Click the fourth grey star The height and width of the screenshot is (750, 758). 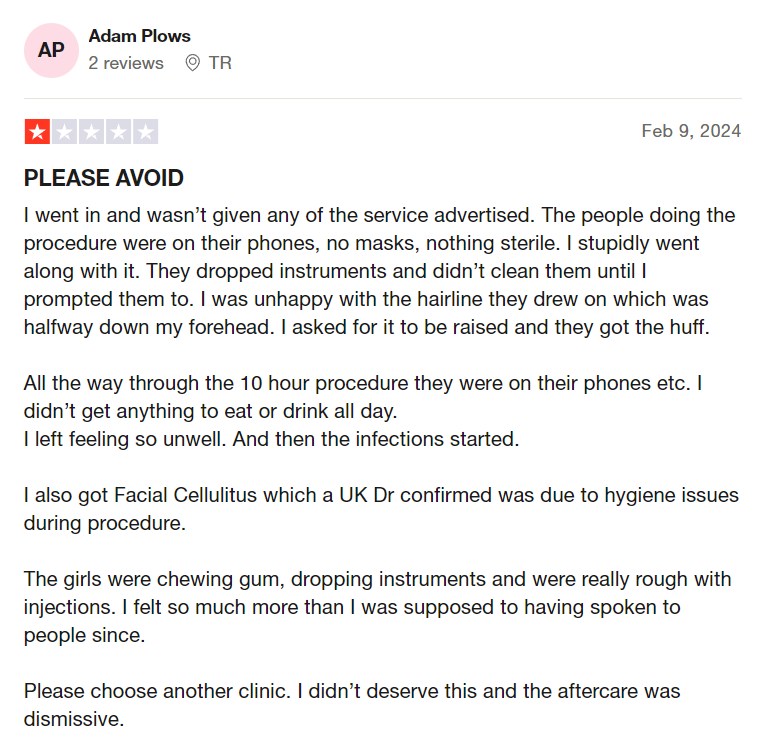(x=118, y=132)
